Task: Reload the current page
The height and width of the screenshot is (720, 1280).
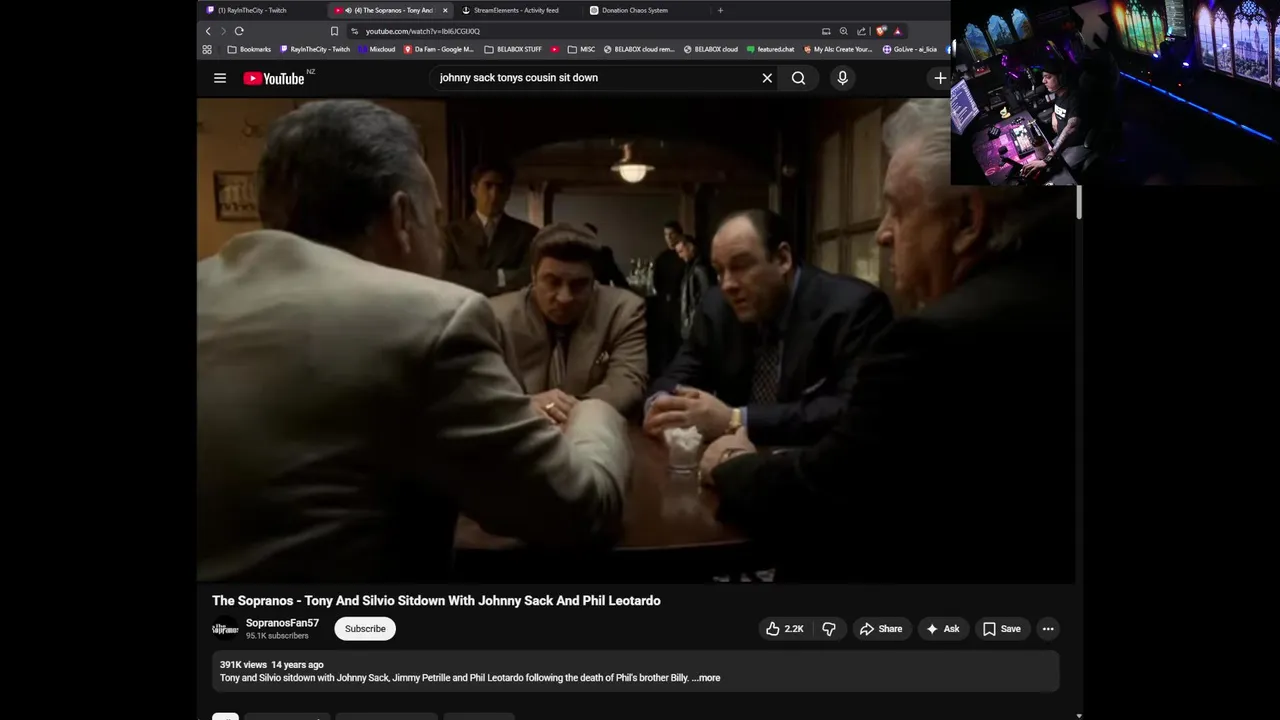Action: point(239,31)
